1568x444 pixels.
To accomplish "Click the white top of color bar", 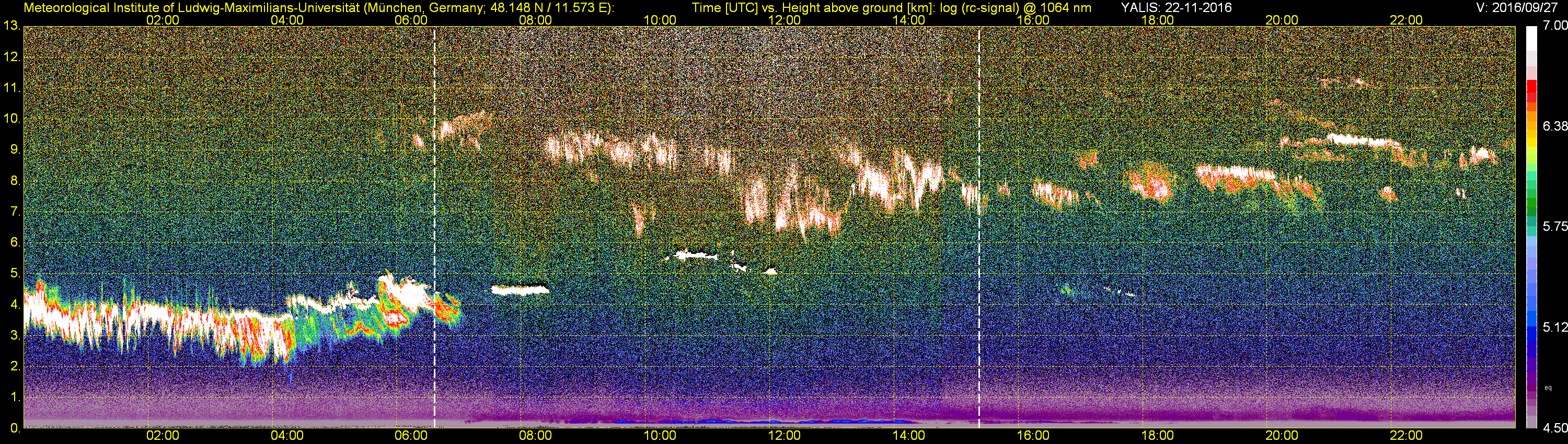I will pyautogui.click(x=1531, y=37).
